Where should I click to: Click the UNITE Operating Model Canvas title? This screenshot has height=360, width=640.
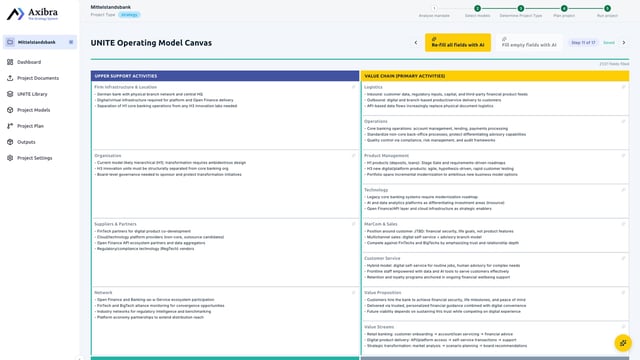coord(151,43)
